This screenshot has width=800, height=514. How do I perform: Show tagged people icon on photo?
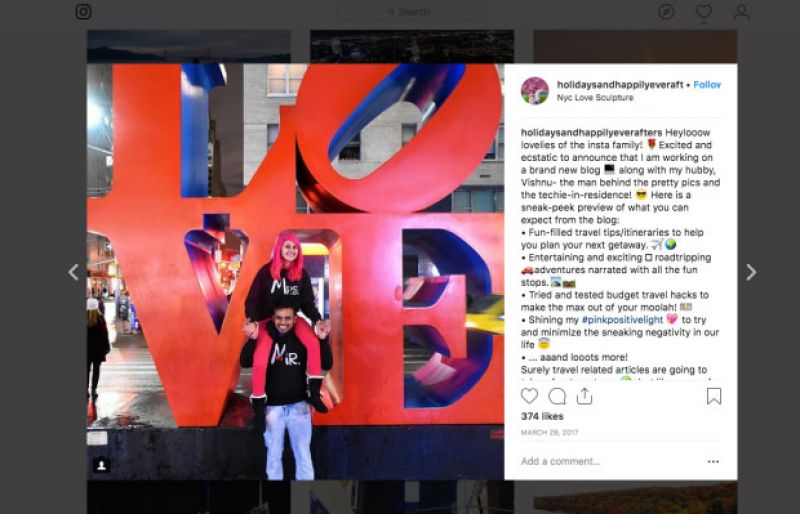[x=101, y=464]
